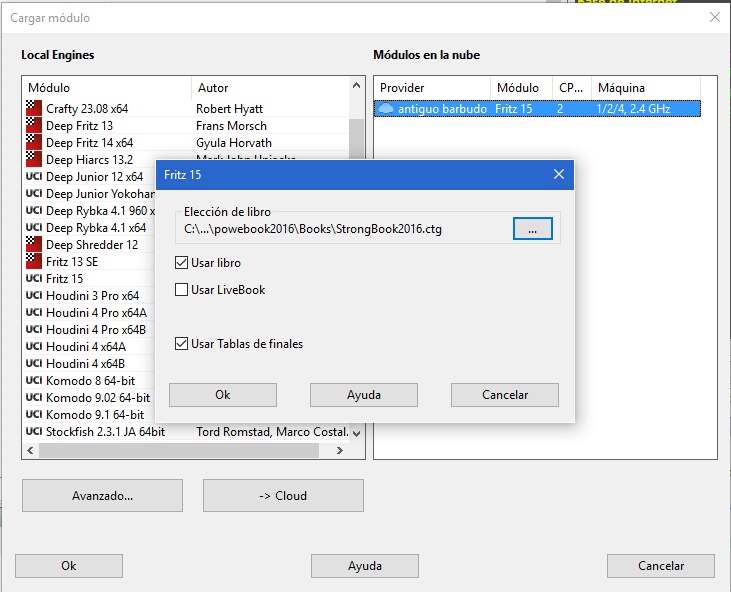The height and width of the screenshot is (592, 731).
Task: Click the UCI icon beside Deep Rybka 4.1 960
Action: coord(34,211)
